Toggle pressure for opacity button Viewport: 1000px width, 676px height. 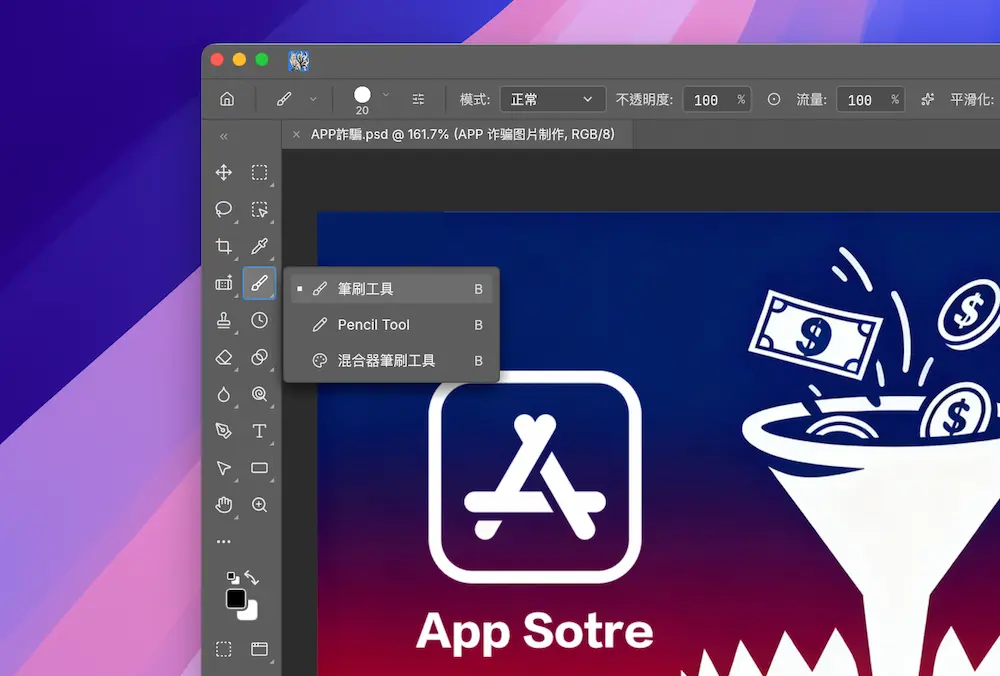click(x=774, y=99)
